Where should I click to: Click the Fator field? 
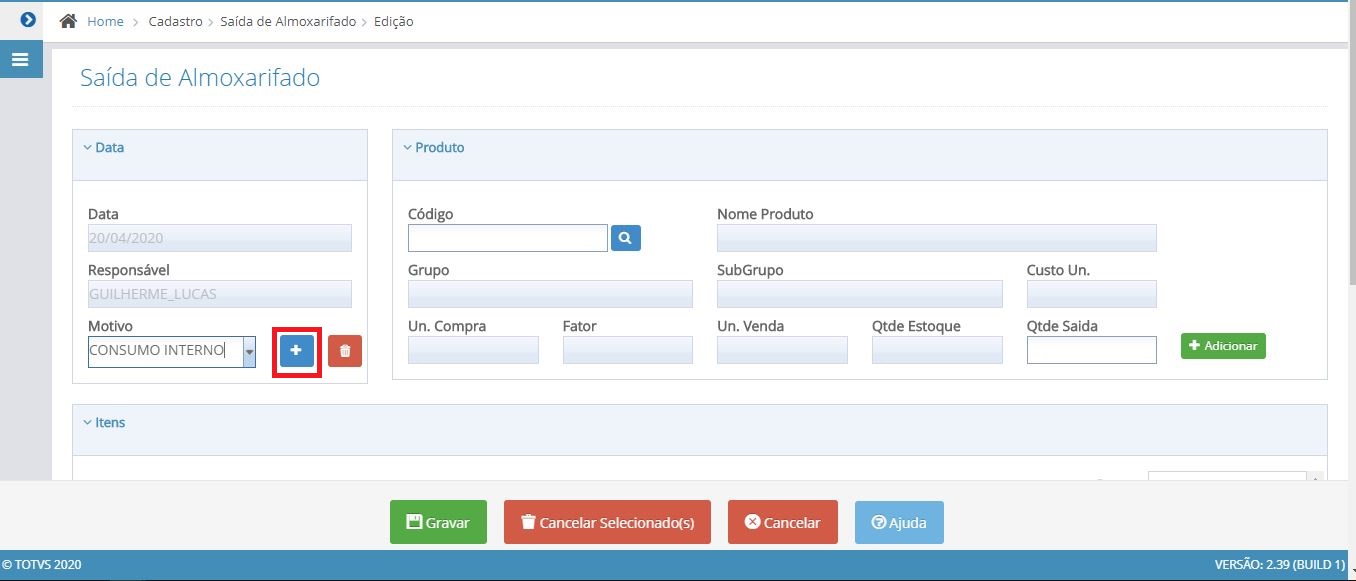pos(628,350)
